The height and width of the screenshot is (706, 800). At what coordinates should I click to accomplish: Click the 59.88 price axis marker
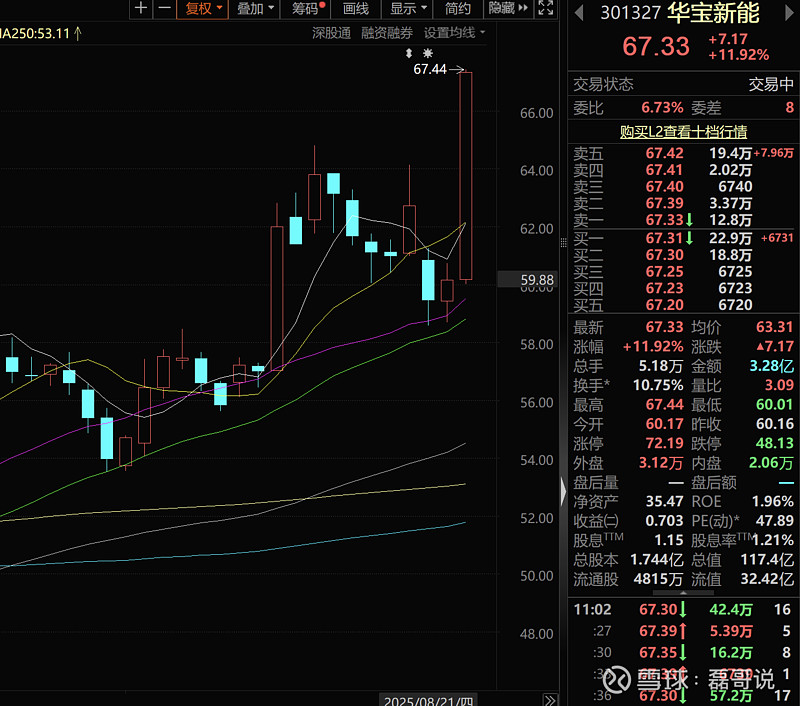(527, 280)
